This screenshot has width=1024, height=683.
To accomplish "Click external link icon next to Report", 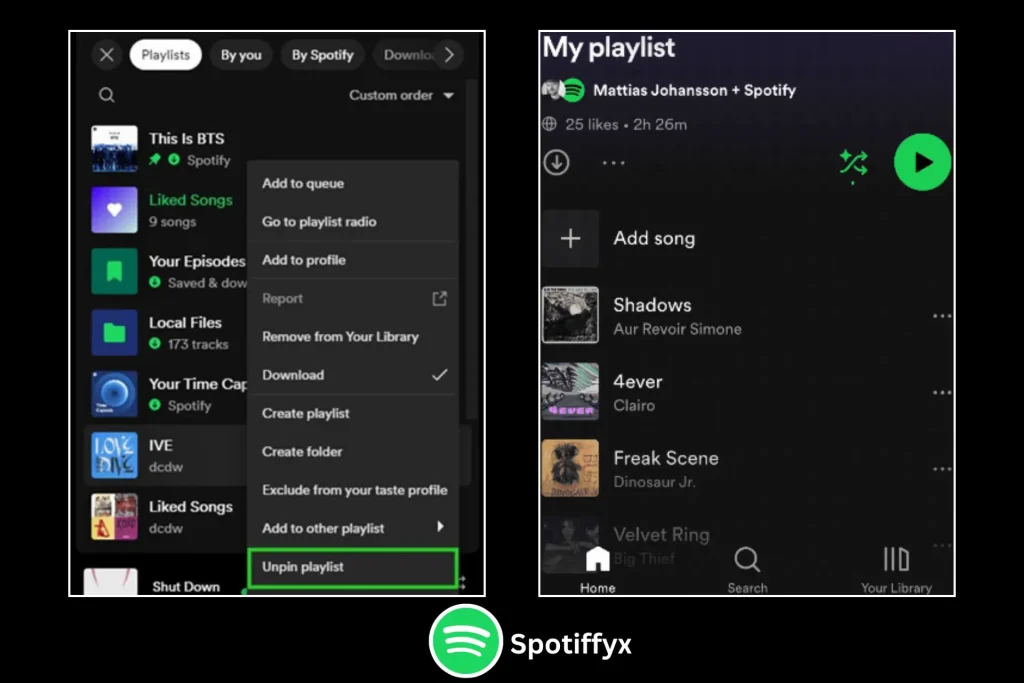I will click(x=440, y=298).
